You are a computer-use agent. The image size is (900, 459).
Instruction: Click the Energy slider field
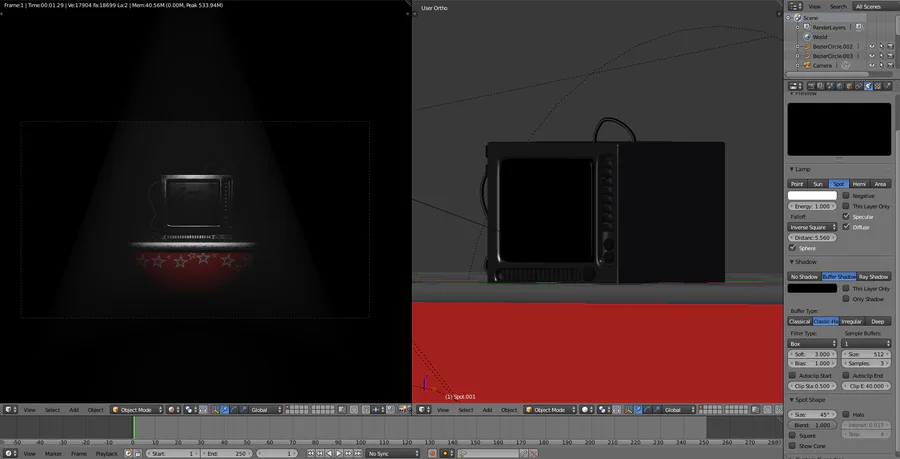coord(812,206)
